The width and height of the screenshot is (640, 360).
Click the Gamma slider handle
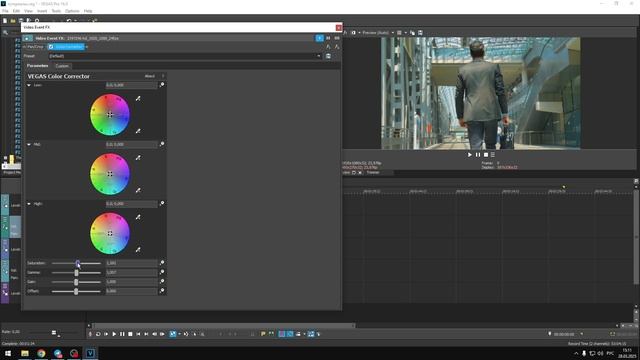coord(76,273)
